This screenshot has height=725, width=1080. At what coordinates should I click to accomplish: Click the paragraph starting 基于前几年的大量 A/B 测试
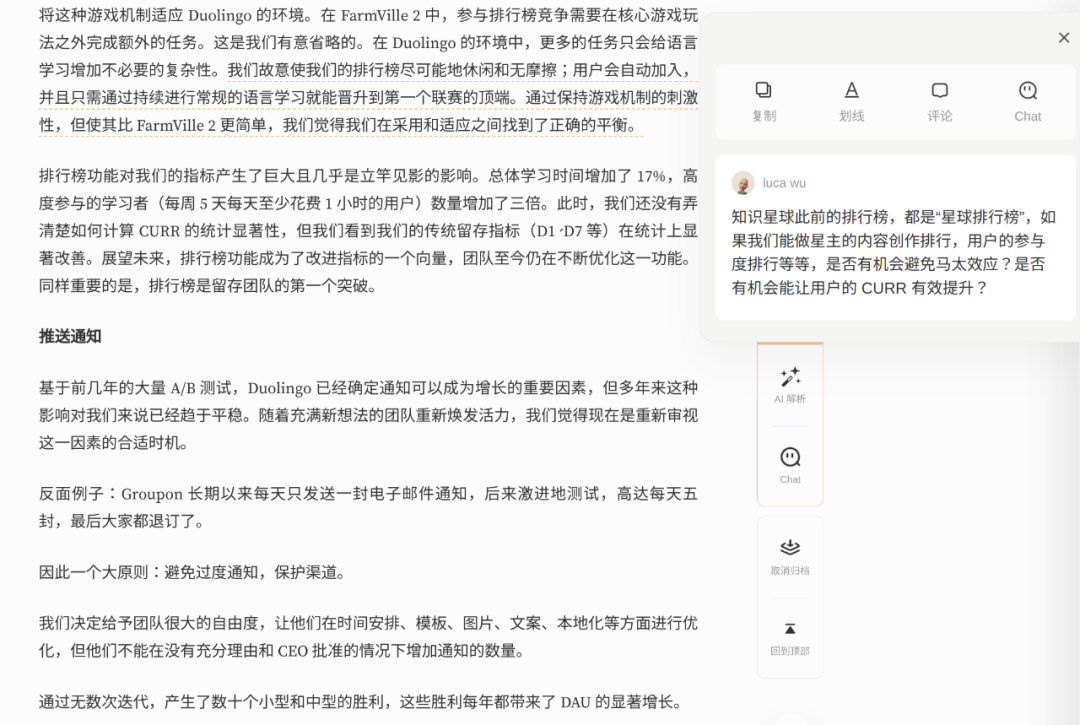368,415
